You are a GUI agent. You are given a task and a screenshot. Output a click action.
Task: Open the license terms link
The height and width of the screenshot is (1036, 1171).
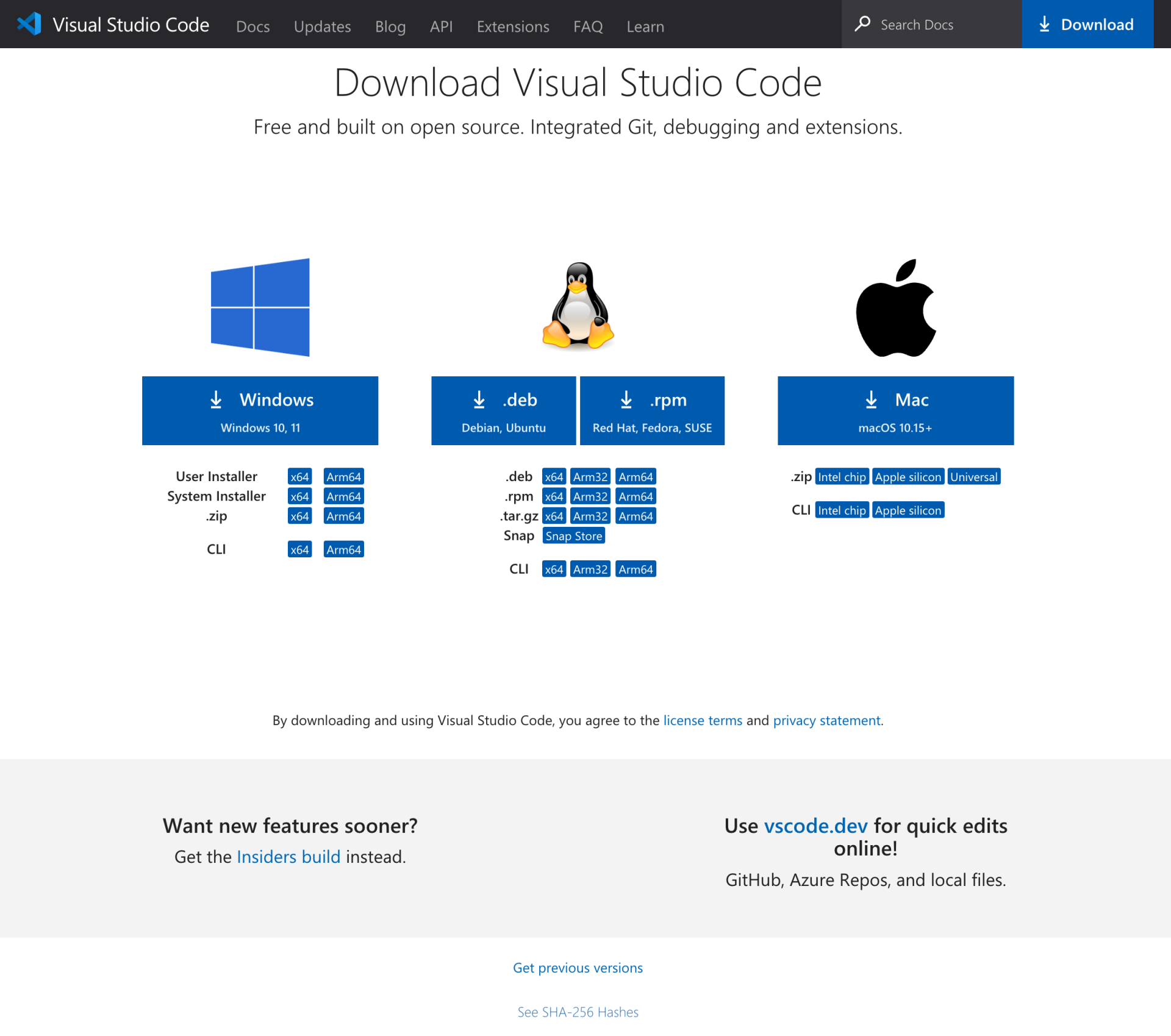(703, 720)
